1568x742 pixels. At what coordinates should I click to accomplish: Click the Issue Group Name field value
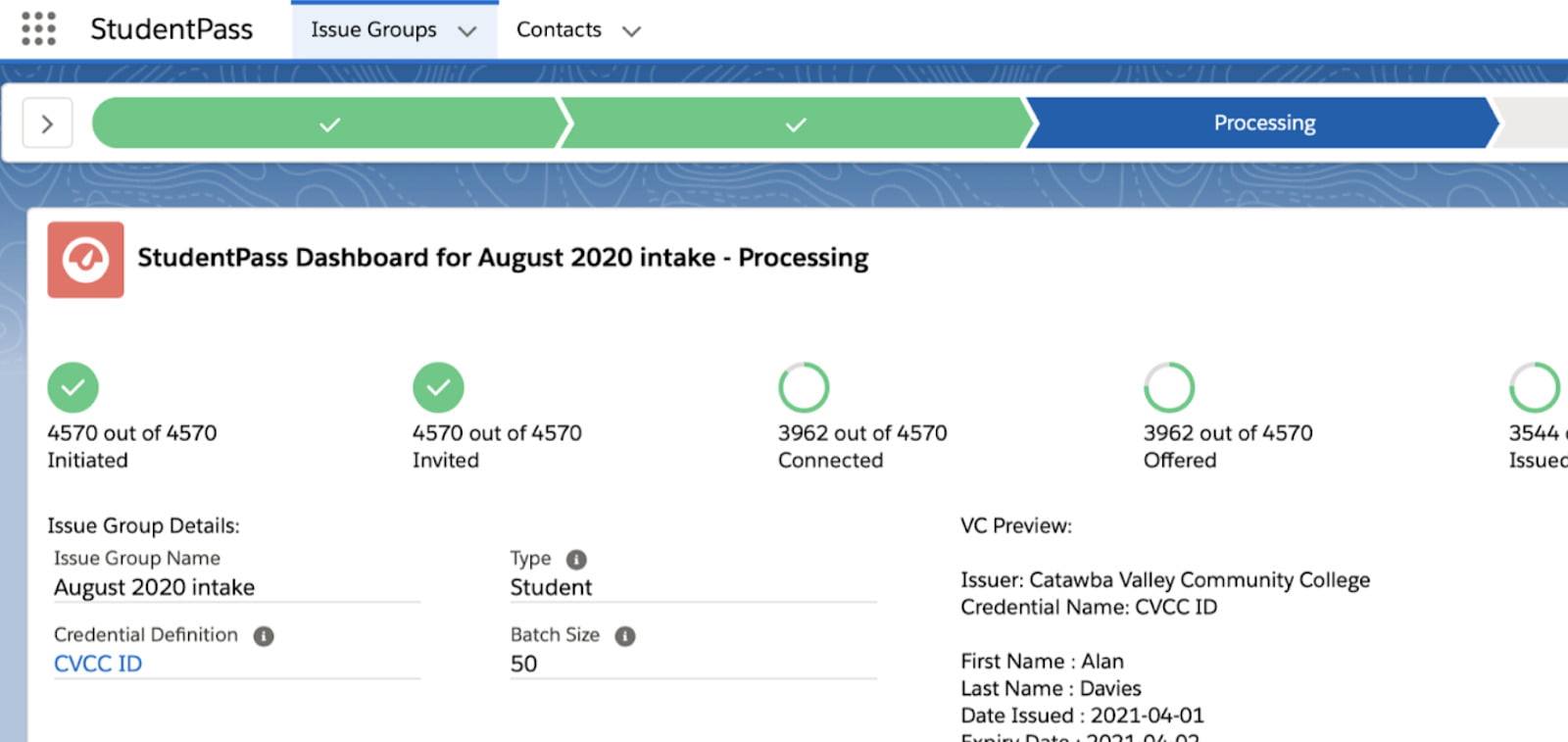[154, 587]
